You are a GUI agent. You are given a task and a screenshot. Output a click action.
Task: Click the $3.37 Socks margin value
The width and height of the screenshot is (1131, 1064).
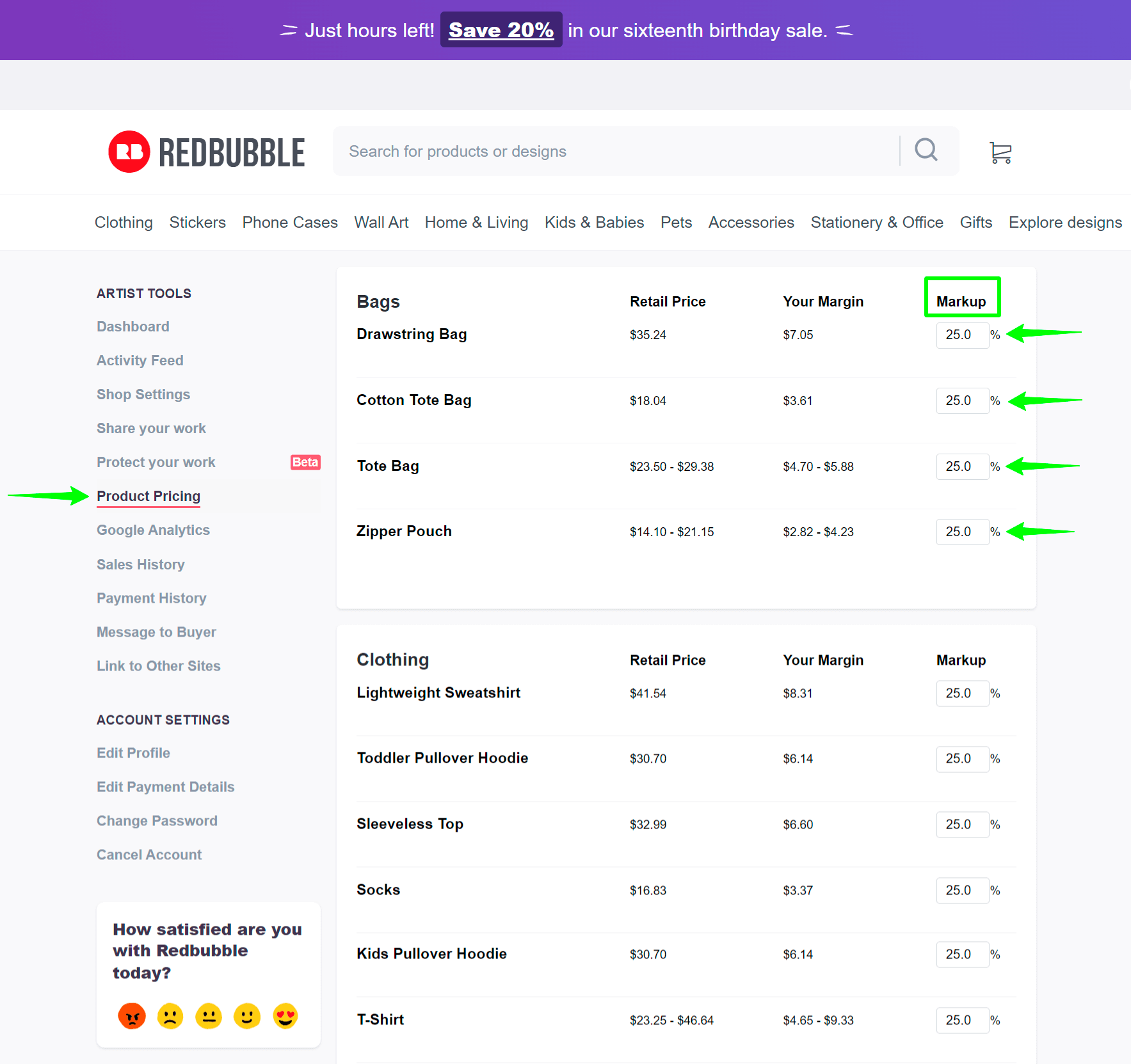(x=798, y=891)
